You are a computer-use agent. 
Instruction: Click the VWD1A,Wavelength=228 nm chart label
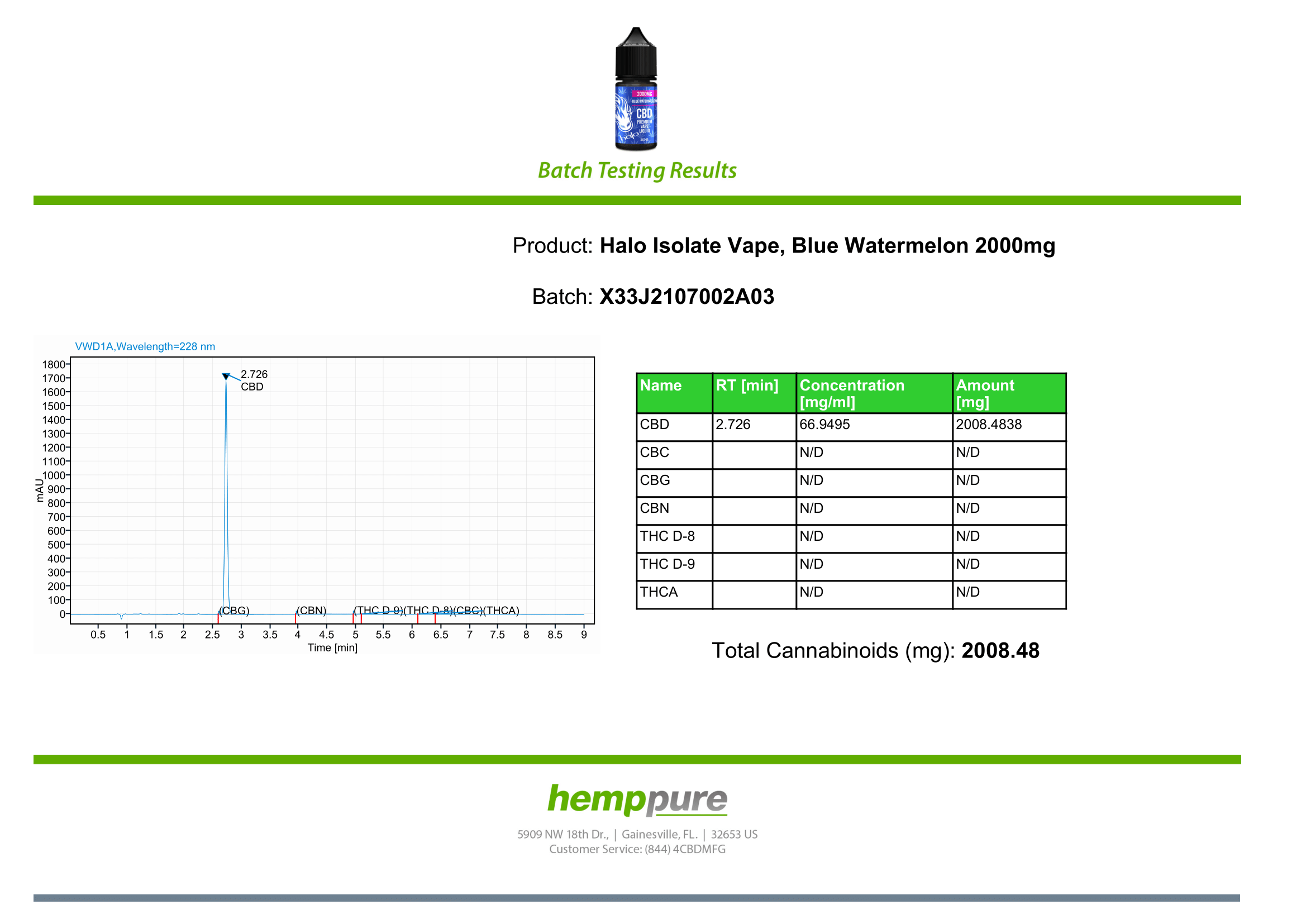(x=145, y=346)
